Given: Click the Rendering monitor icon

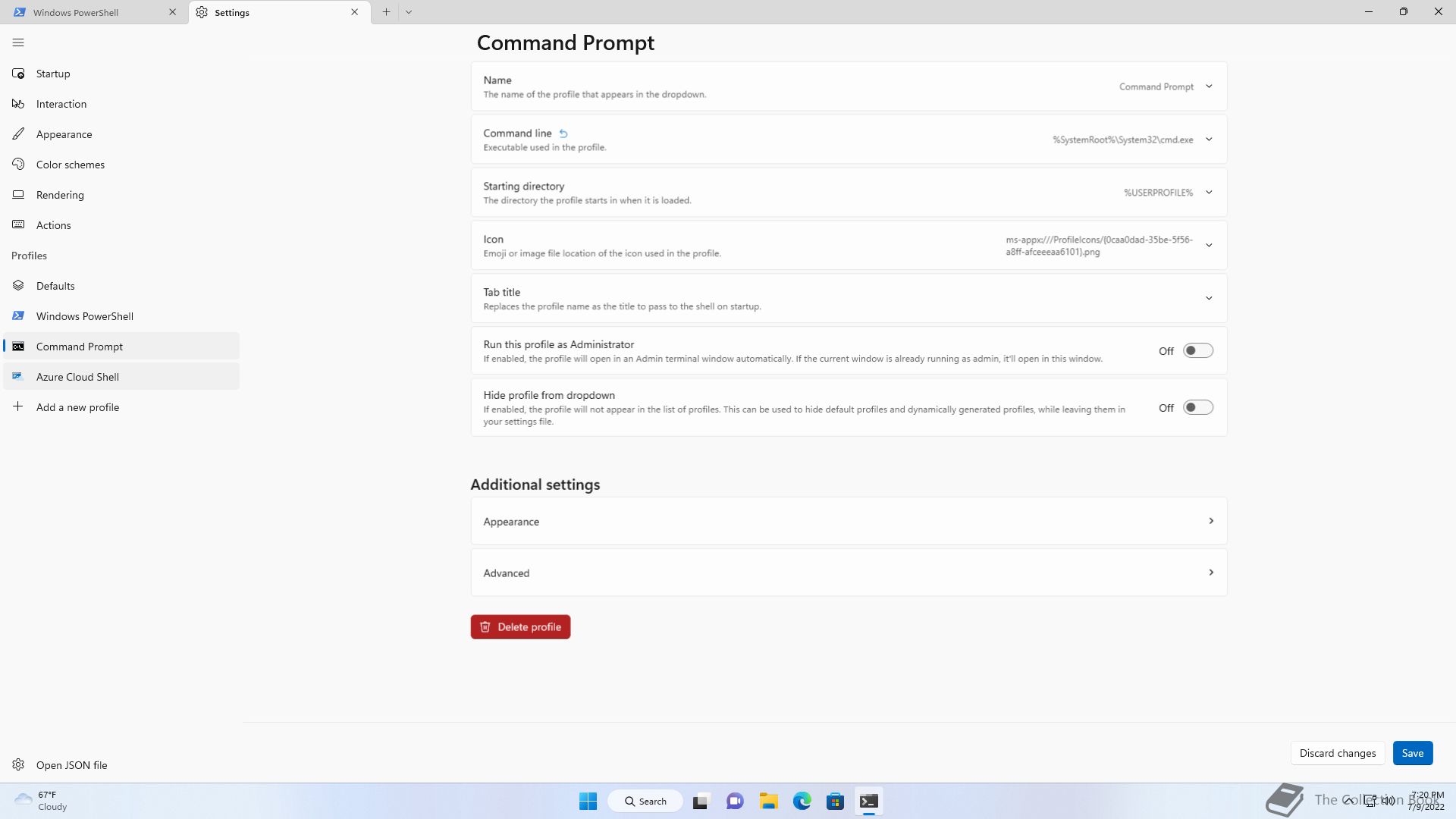Looking at the screenshot, I should pyautogui.click(x=18, y=195).
